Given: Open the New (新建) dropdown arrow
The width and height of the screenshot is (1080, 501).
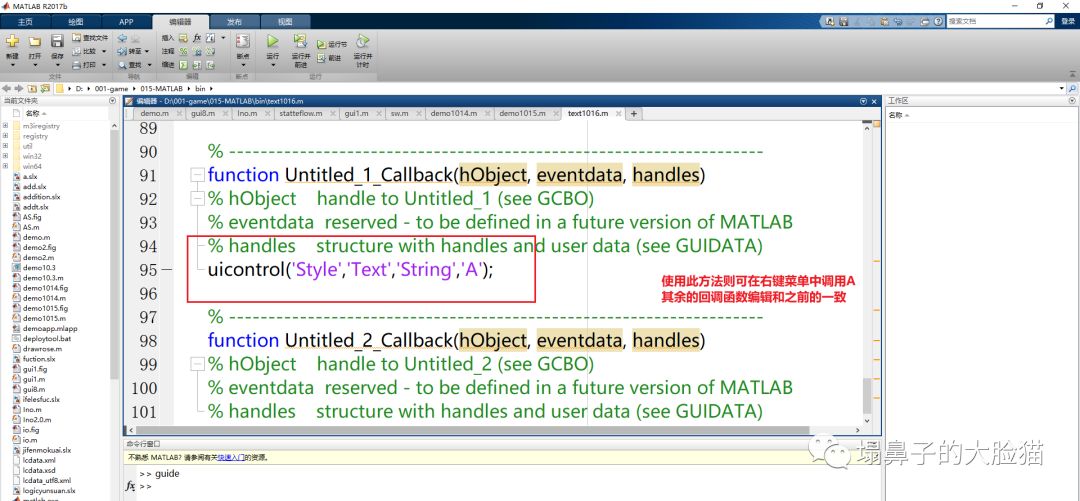Looking at the screenshot, I should click(12, 65).
